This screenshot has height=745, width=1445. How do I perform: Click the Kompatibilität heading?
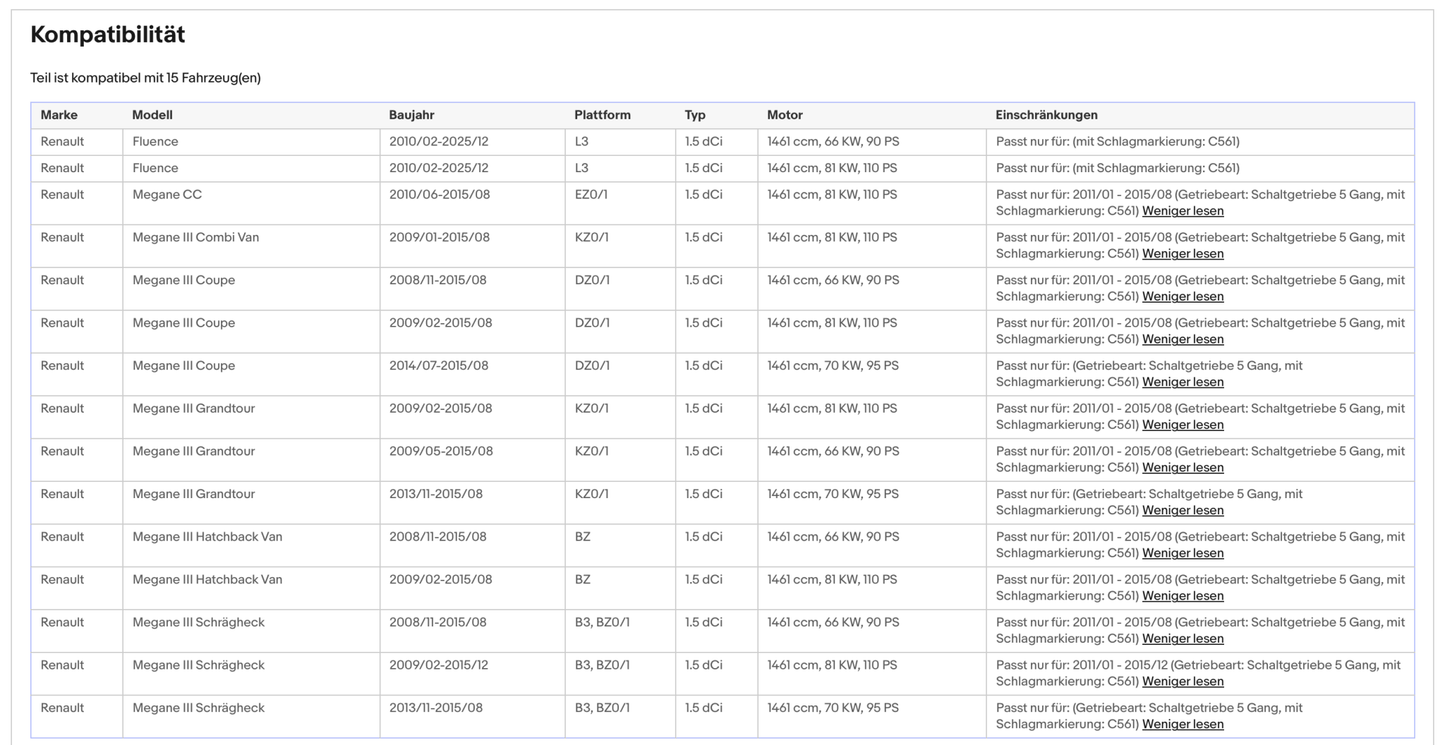coord(108,35)
